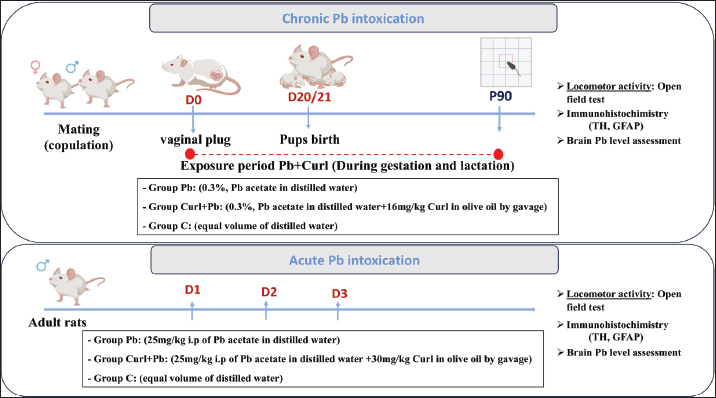Click the blue male symbol above mating pair
Image resolution: width=716 pixels, height=398 pixels.
pos(72,67)
